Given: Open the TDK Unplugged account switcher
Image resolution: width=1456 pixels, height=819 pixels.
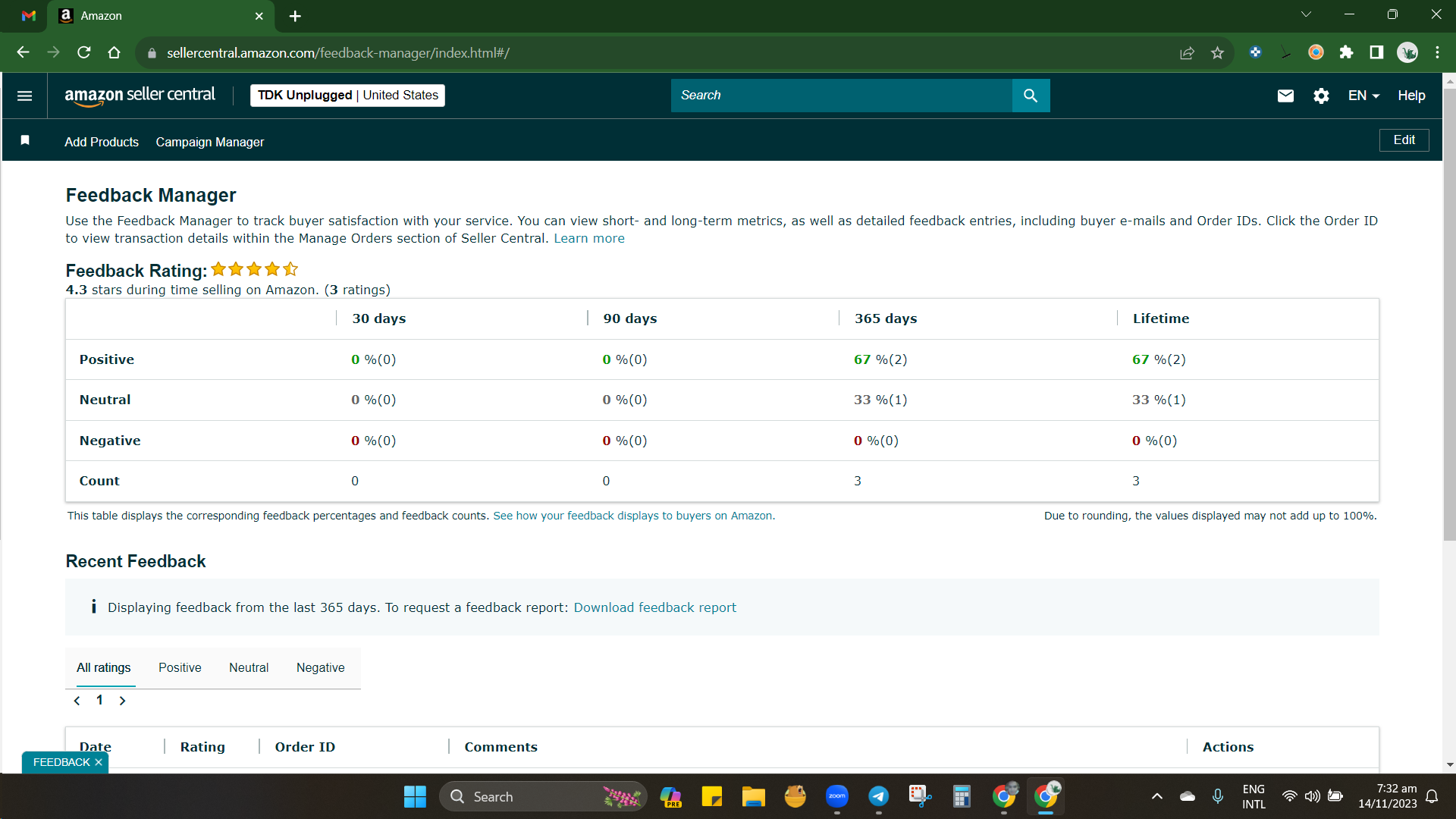Looking at the screenshot, I should click(347, 96).
